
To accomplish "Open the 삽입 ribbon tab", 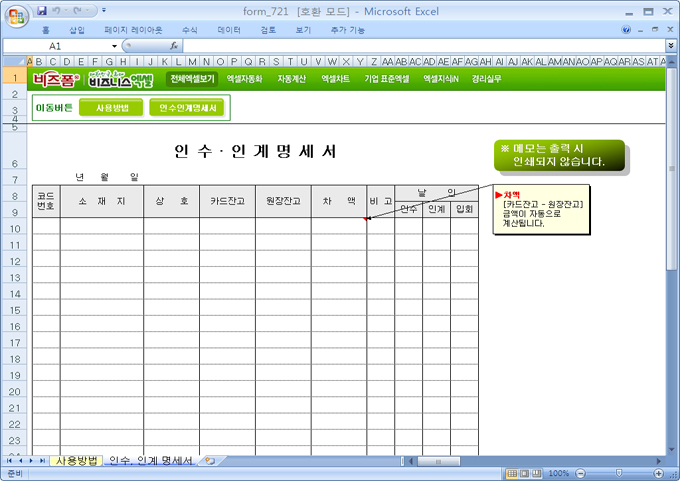I will click(77, 30).
